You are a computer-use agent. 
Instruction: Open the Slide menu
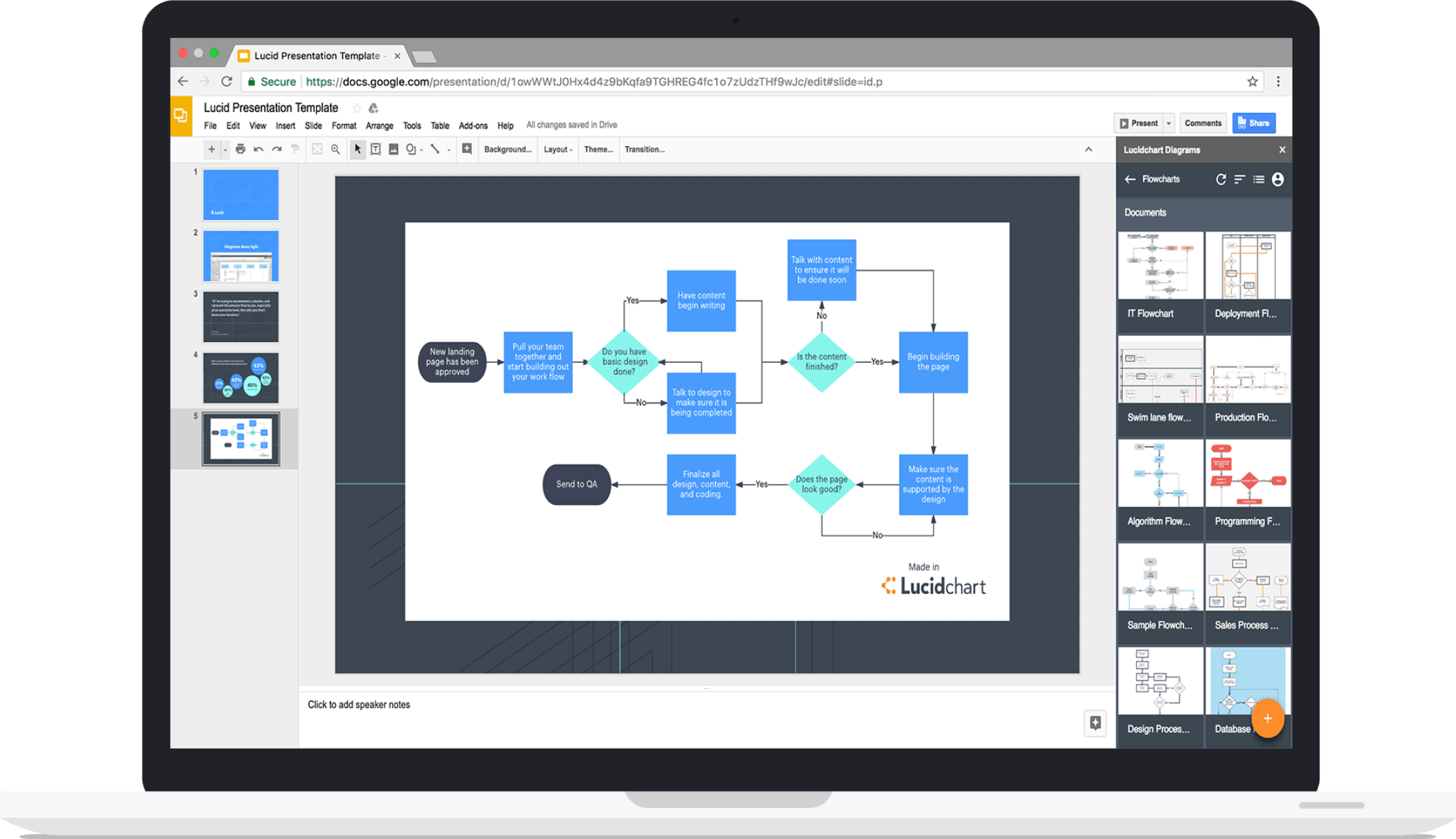click(313, 126)
